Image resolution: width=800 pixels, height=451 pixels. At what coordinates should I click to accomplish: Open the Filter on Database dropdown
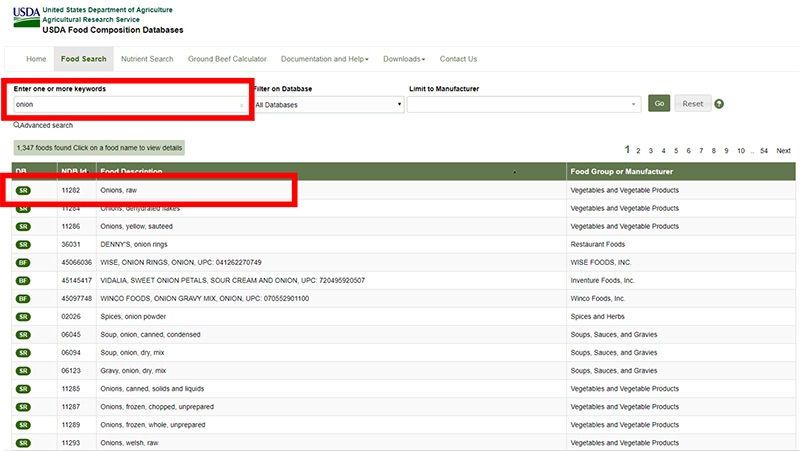tap(329, 105)
